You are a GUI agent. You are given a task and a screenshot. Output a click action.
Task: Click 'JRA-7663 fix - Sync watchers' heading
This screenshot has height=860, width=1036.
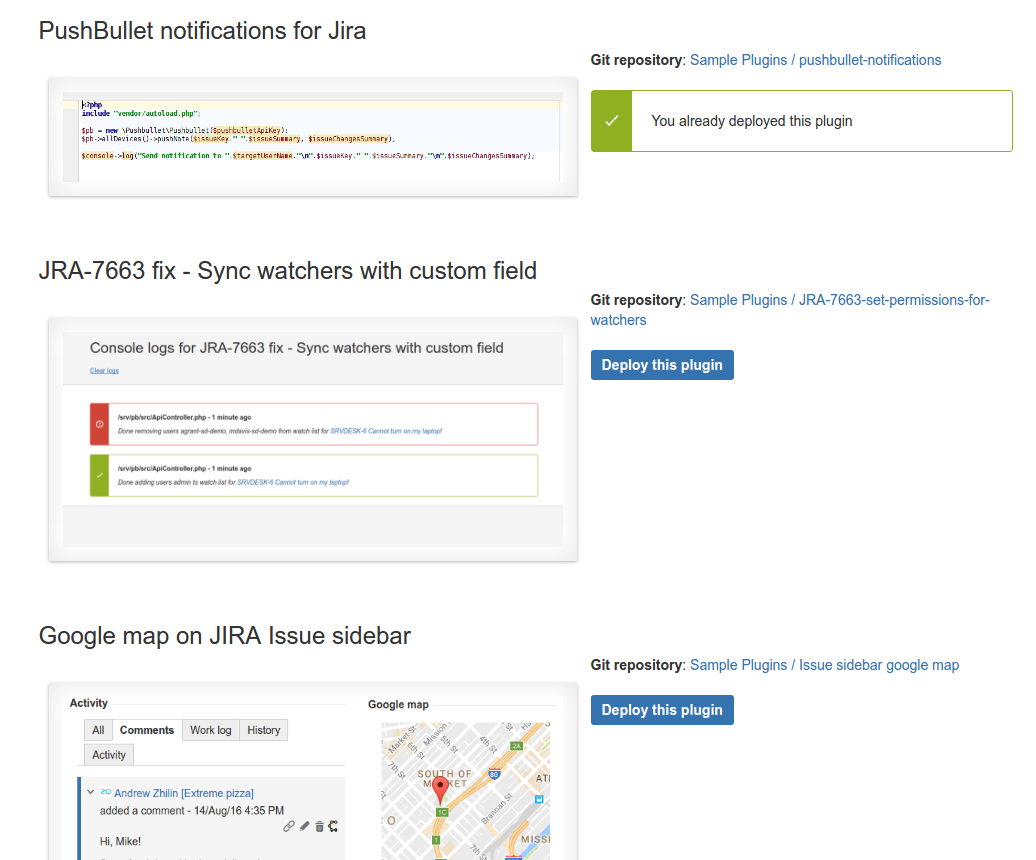click(x=288, y=271)
